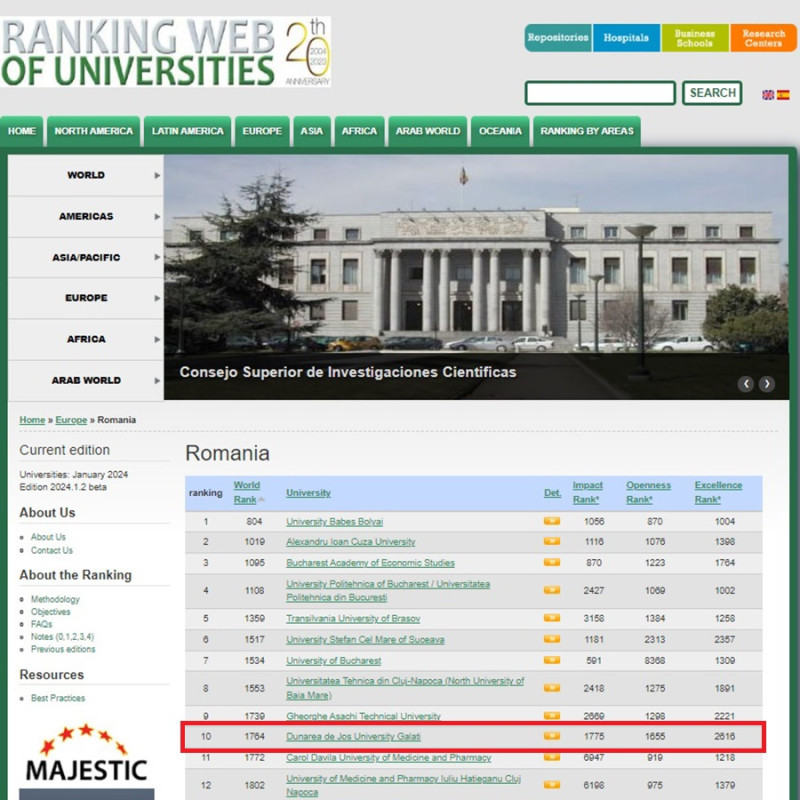
Task: Open Asia navigation tab
Action: (312, 131)
